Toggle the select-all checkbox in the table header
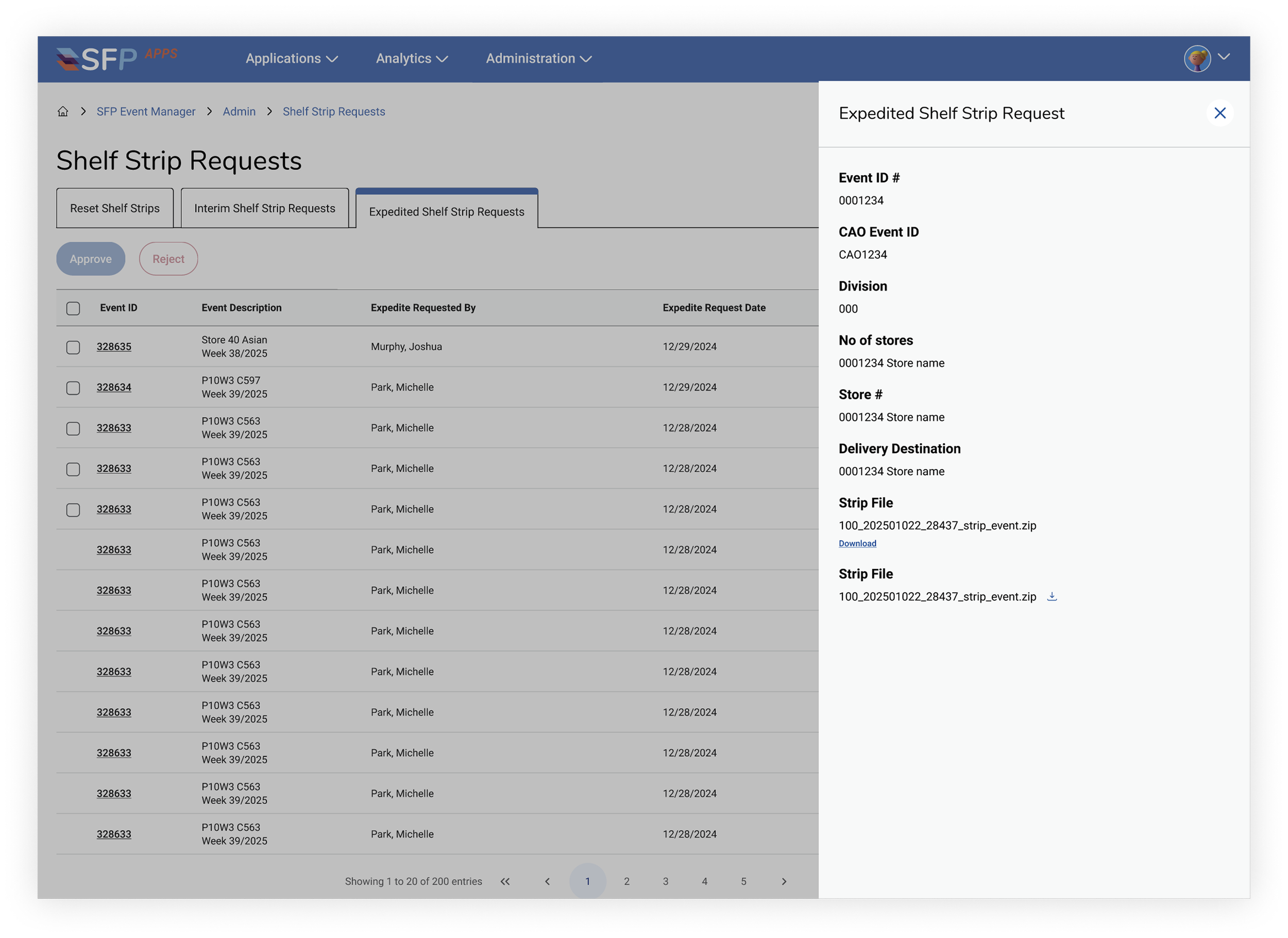Viewport: 1288px width, 938px height. point(73,308)
